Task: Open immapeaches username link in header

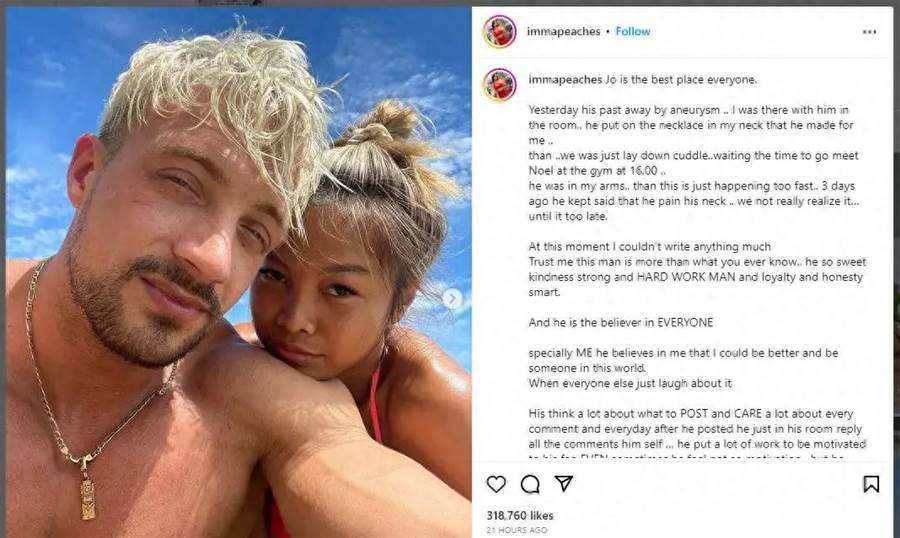Action: click(x=564, y=32)
